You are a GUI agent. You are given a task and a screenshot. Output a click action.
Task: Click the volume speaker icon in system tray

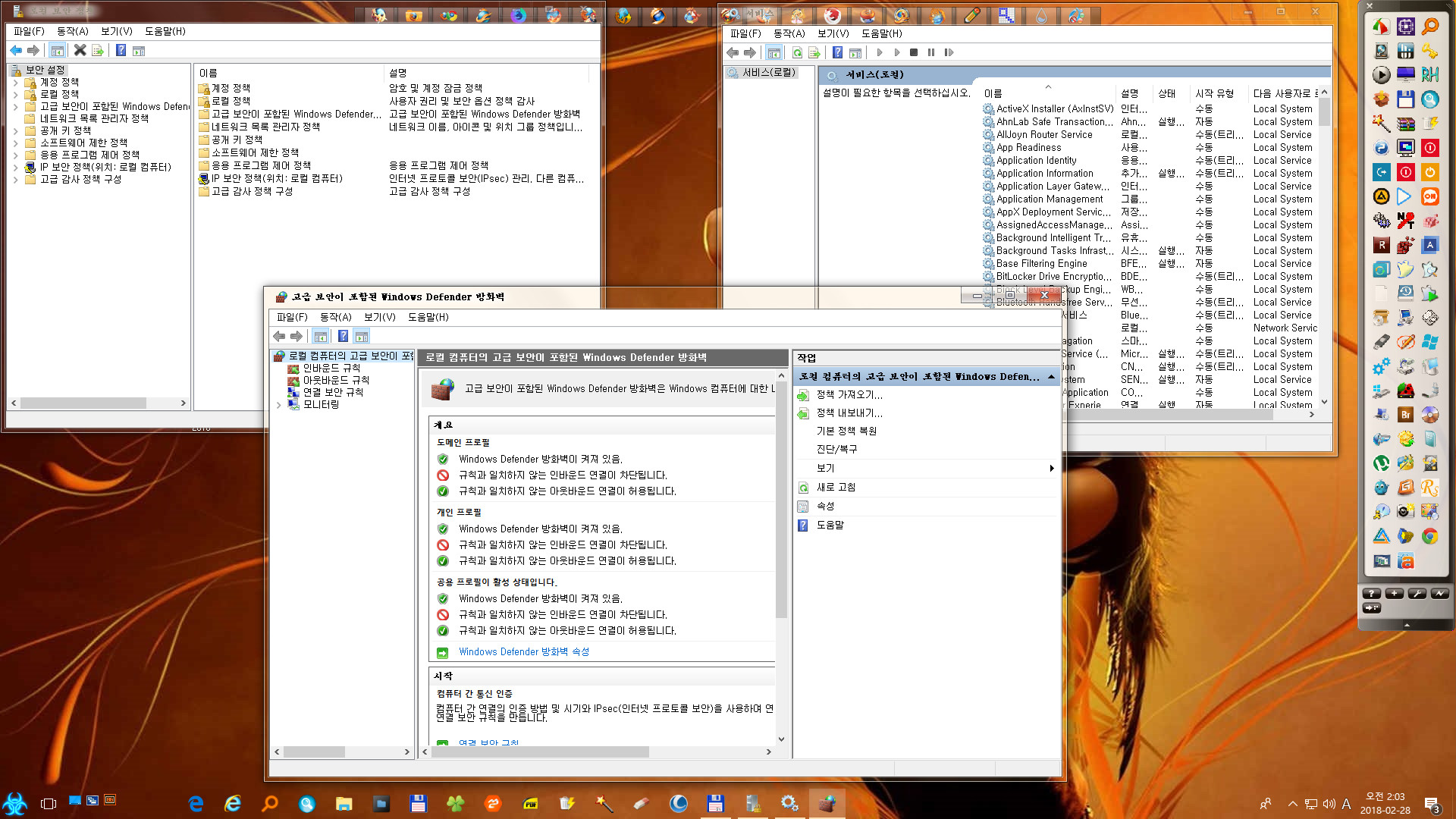(1329, 804)
